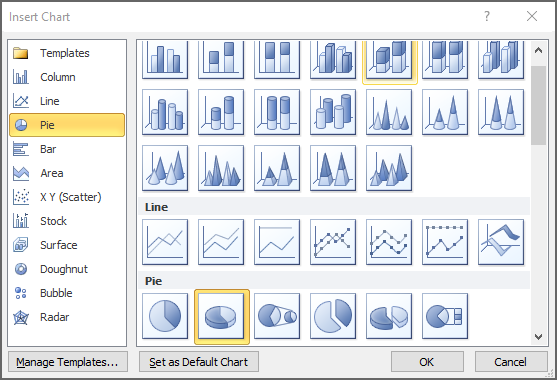Image resolution: width=557 pixels, height=380 pixels.
Task: Click the Manage Templates button
Action: tap(67, 362)
